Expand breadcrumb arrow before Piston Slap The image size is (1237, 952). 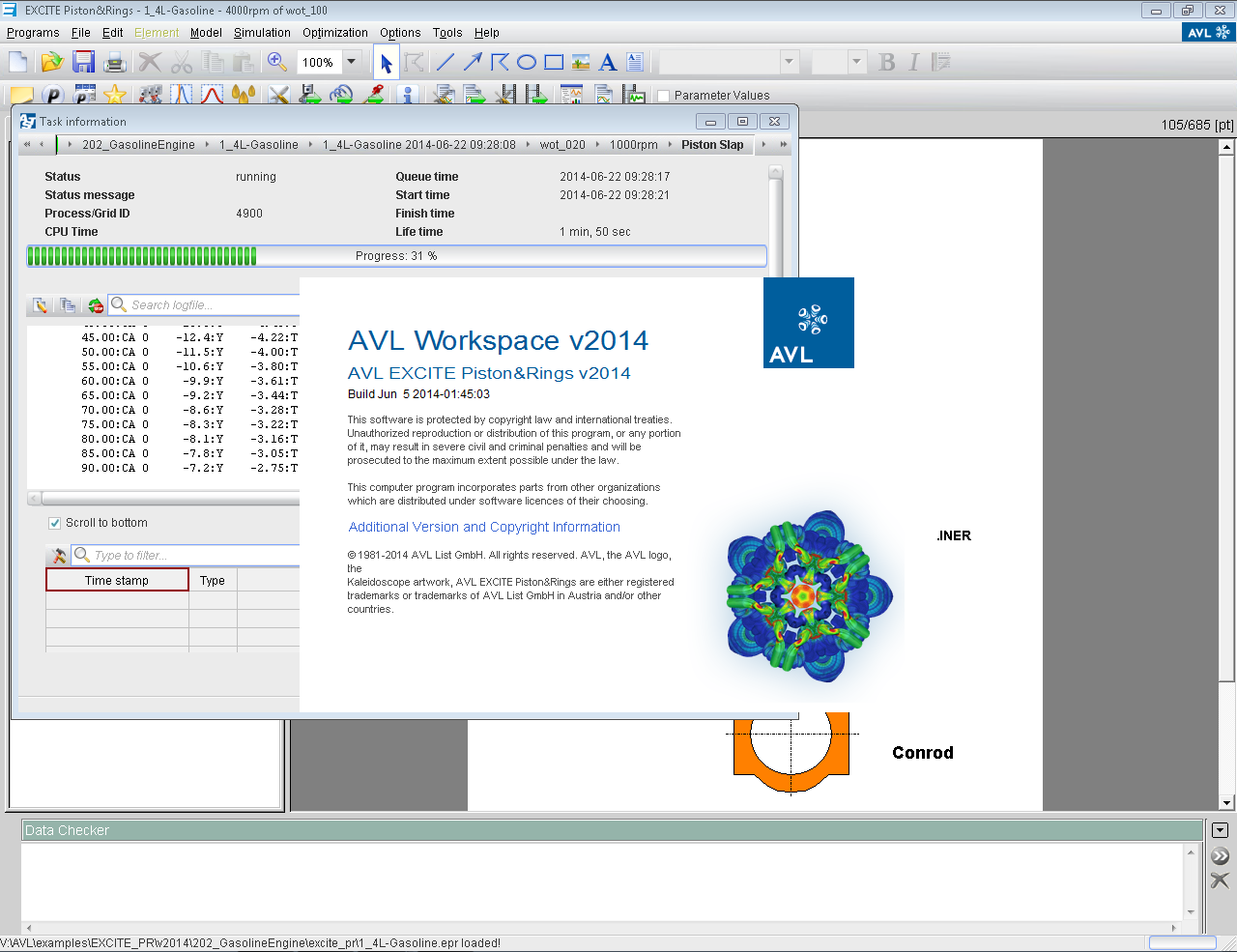(670, 145)
